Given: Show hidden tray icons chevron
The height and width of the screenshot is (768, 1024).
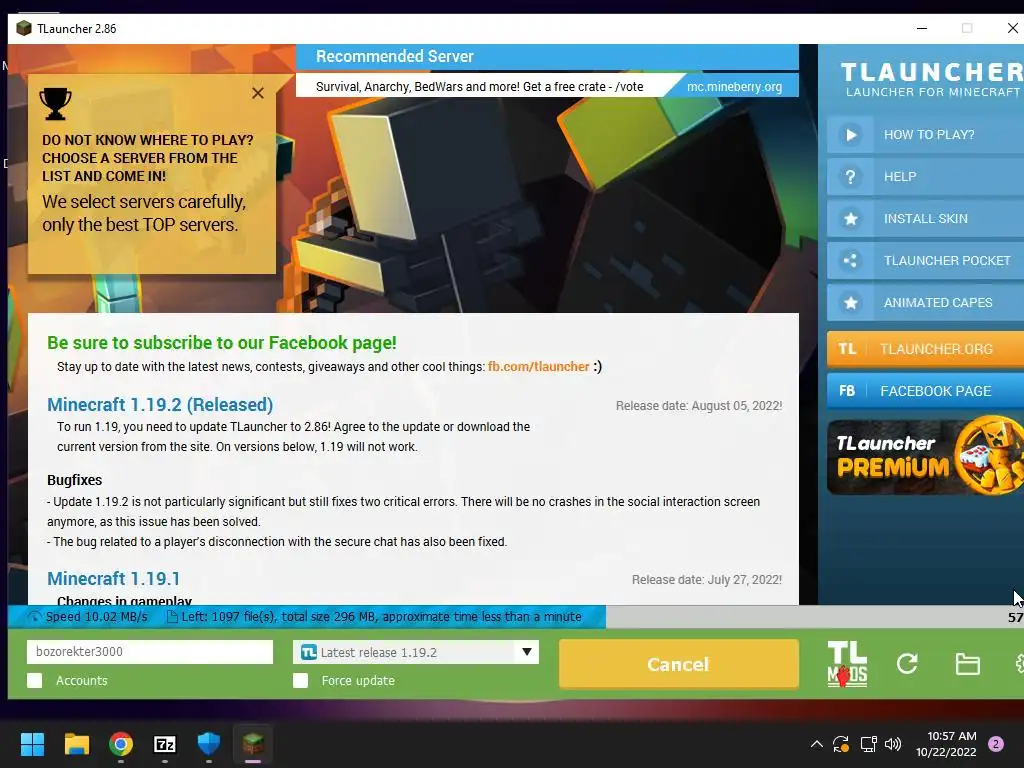Looking at the screenshot, I should coord(816,744).
